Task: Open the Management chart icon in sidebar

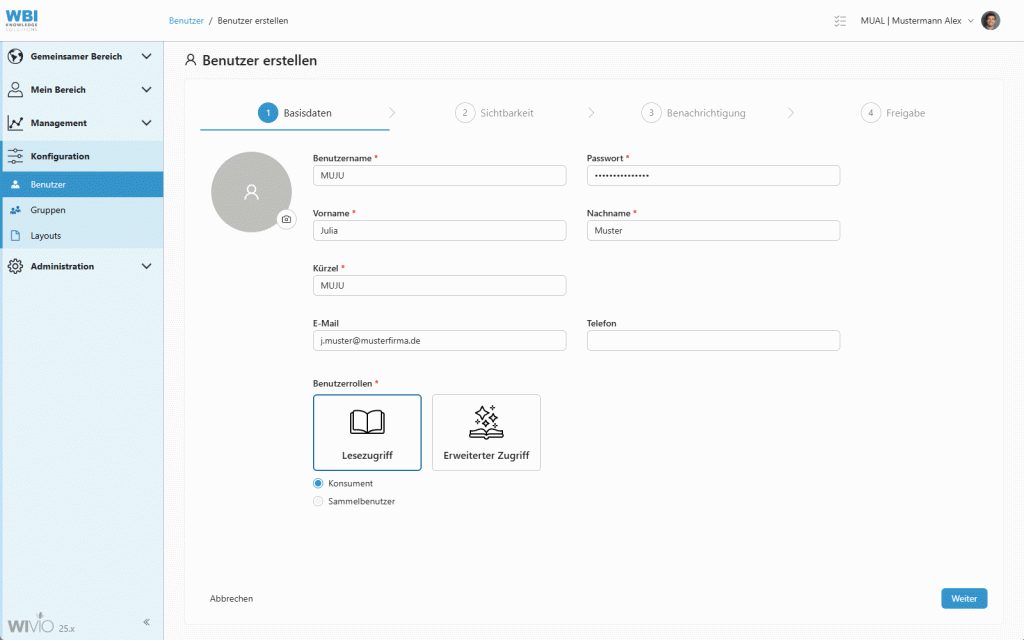Action: (x=16, y=121)
